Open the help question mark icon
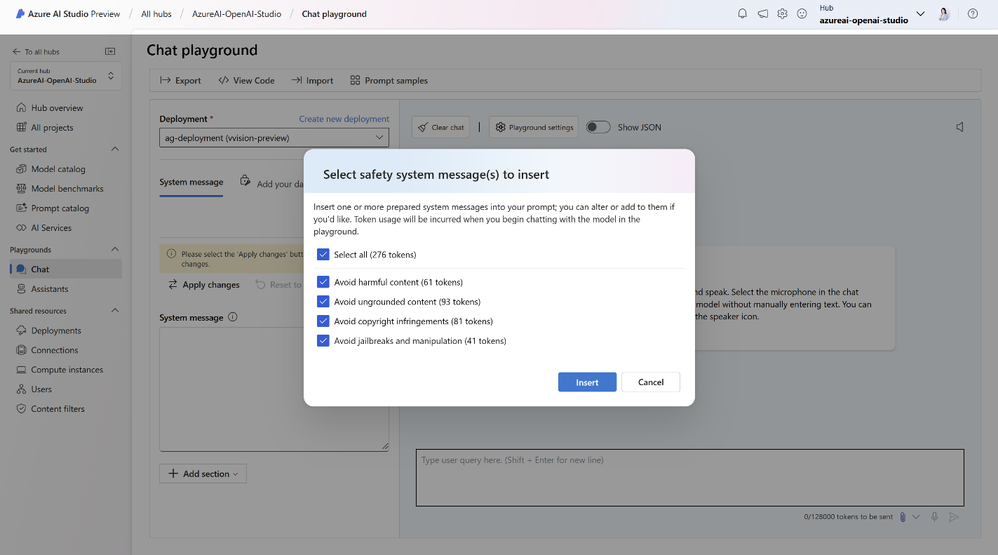 tap(972, 14)
